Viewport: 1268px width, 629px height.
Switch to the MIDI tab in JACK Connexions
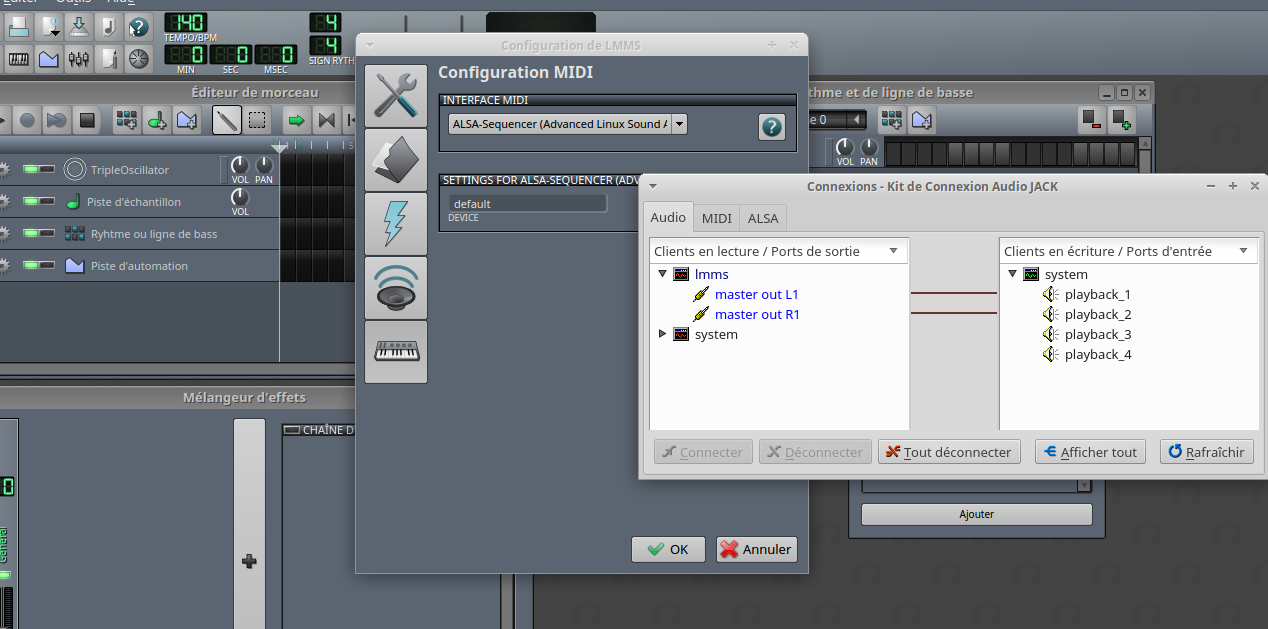(716, 218)
